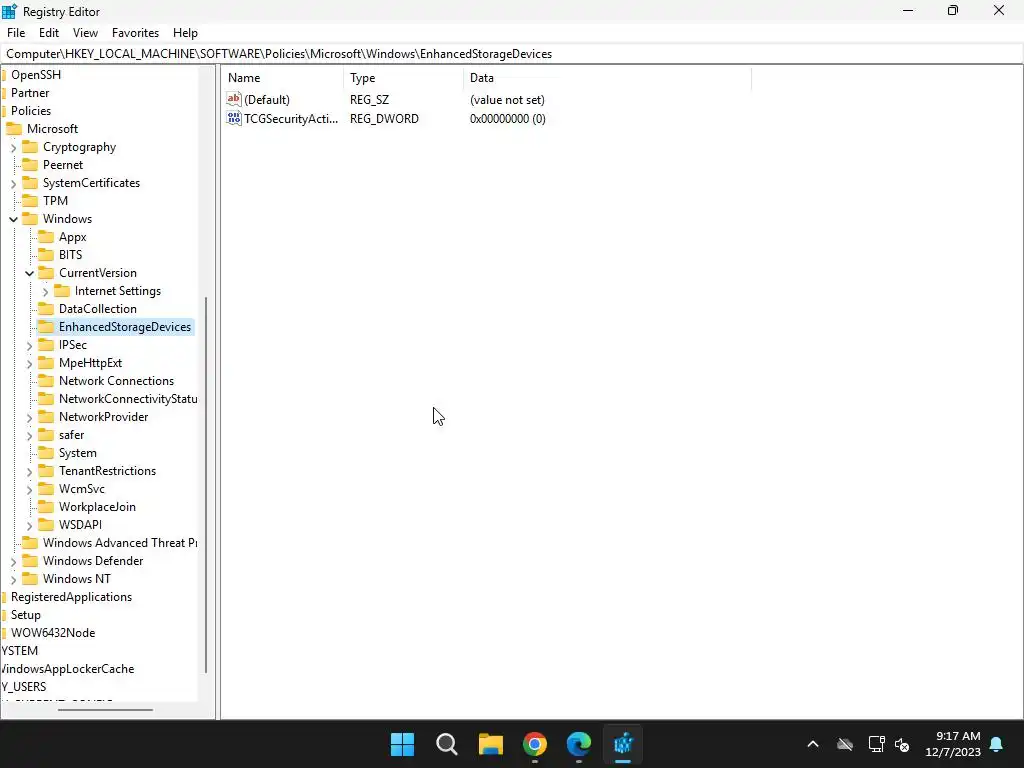Open Microsoft Edge from taskbar
This screenshot has height=768, width=1024.
pos(579,744)
